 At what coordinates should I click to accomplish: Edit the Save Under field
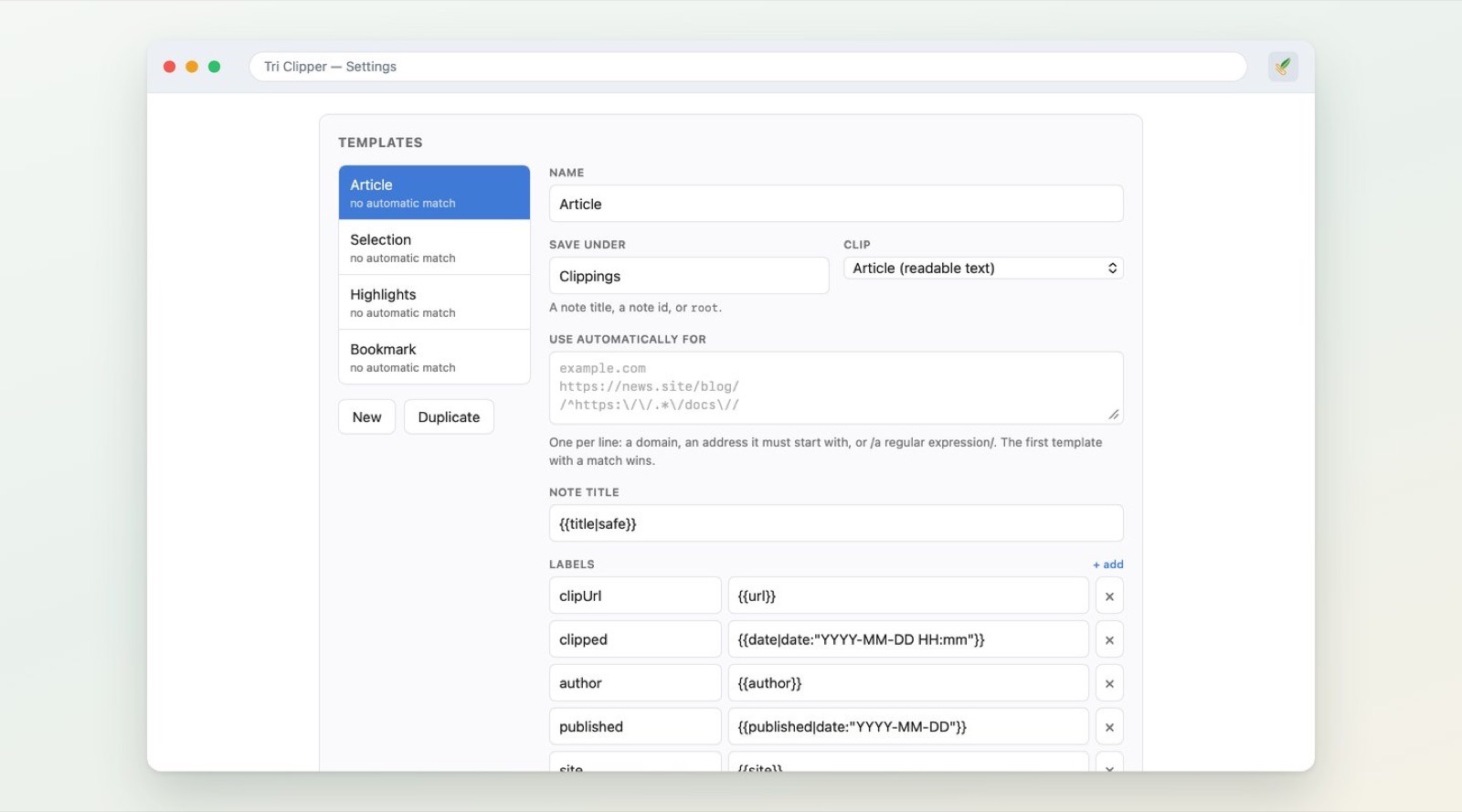(x=689, y=276)
